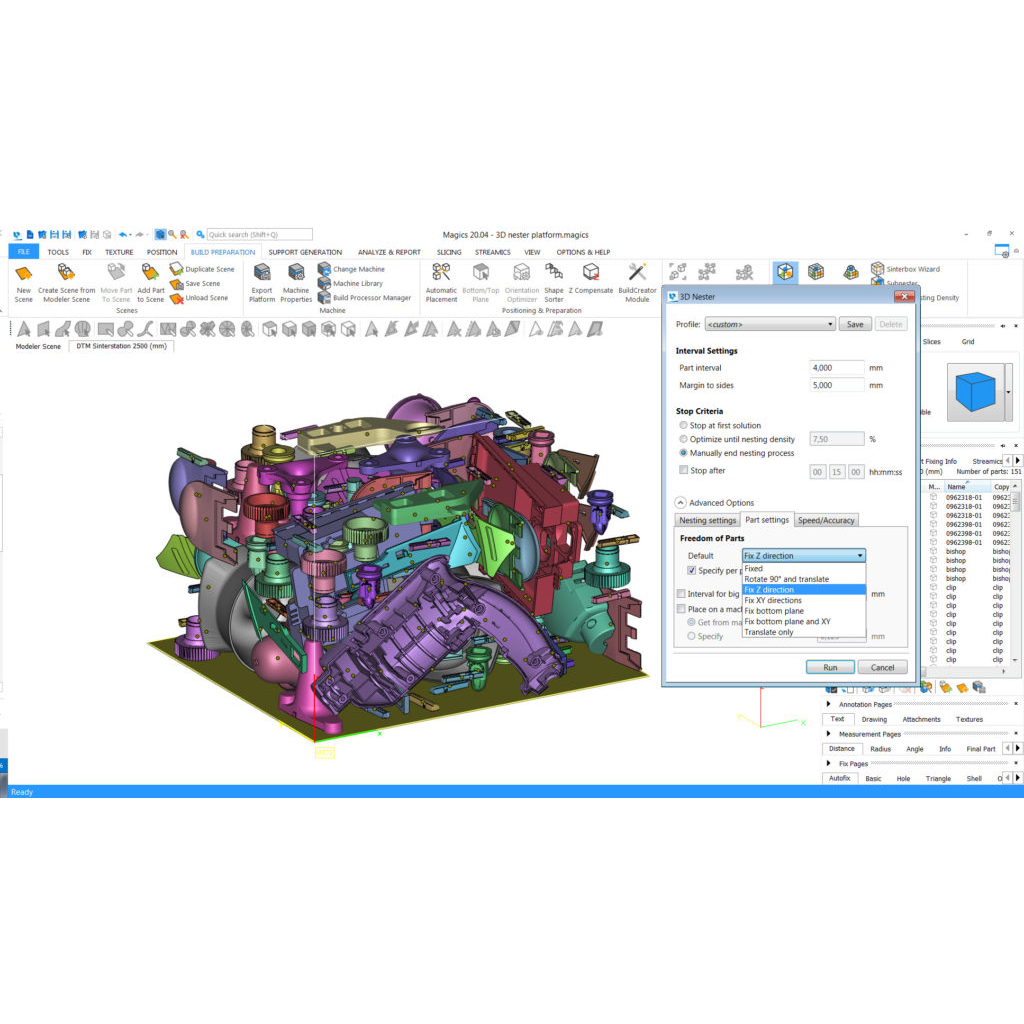The width and height of the screenshot is (1024, 1024).
Task: Click Change Machine
Action: pyautogui.click(x=351, y=269)
